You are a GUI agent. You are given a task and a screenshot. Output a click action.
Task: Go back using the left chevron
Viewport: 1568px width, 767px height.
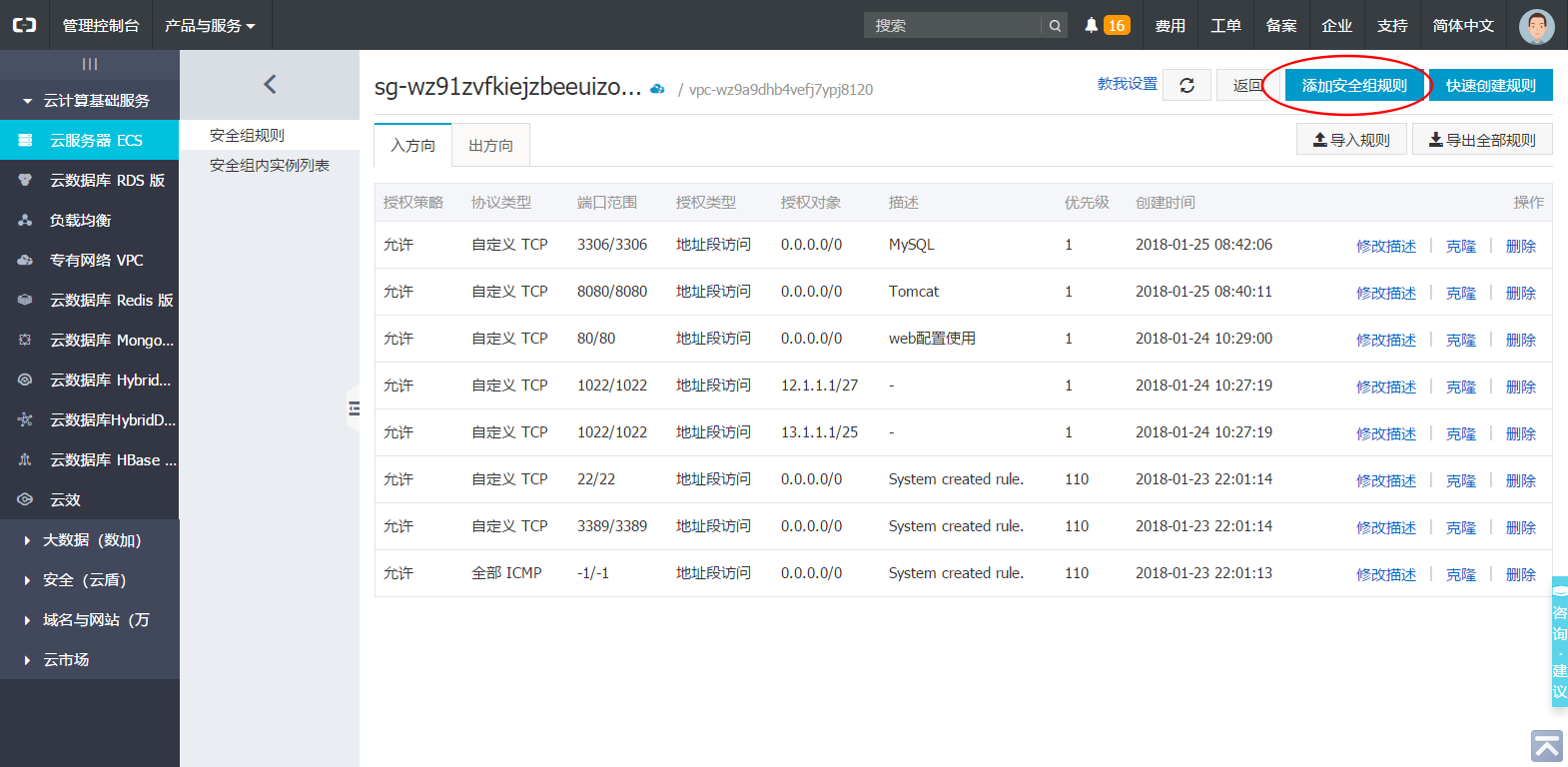point(270,84)
